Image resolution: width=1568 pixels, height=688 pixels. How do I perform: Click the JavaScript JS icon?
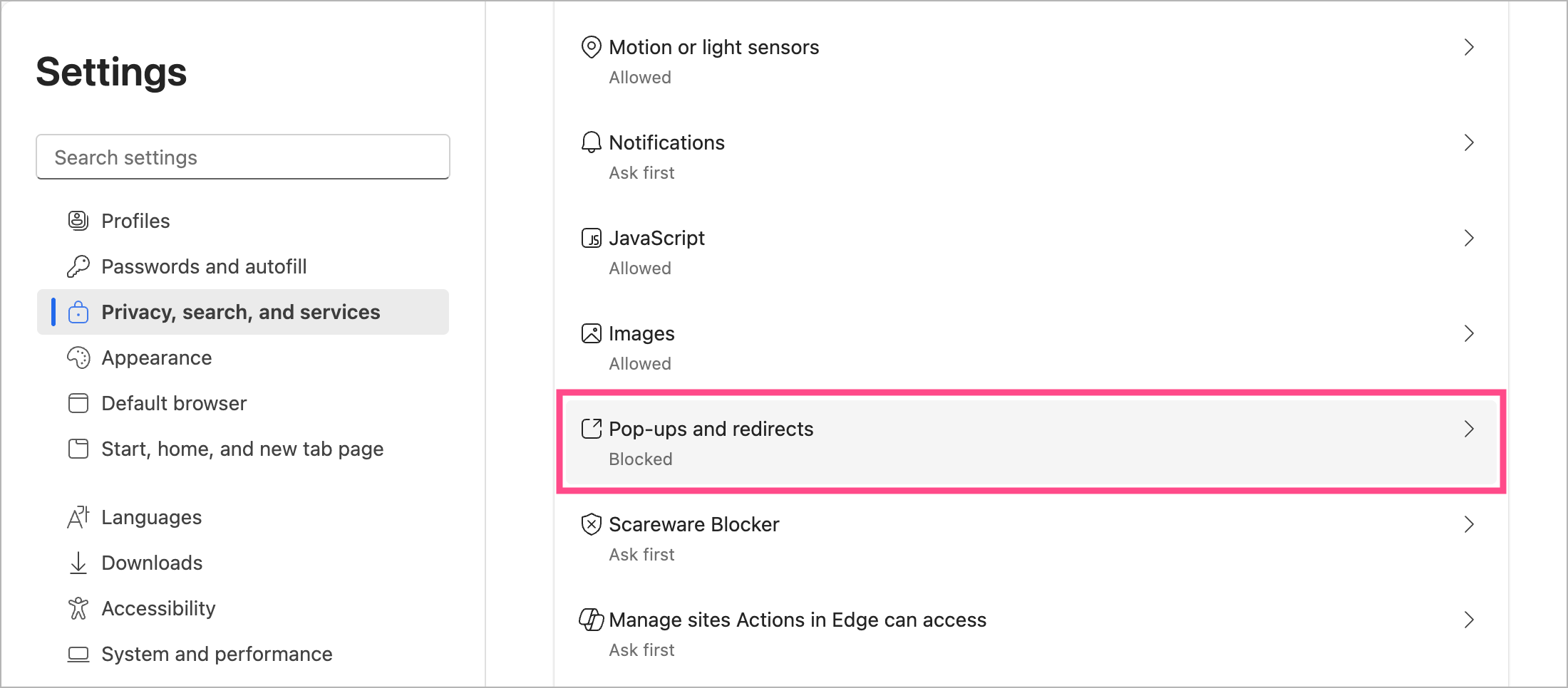point(592,238)
